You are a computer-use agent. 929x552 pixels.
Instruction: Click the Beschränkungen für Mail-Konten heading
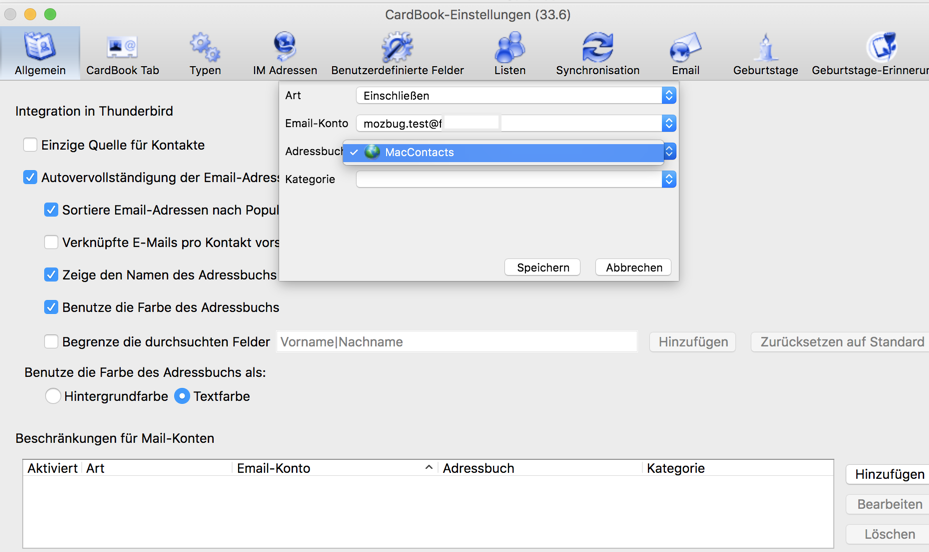(115, 438)
